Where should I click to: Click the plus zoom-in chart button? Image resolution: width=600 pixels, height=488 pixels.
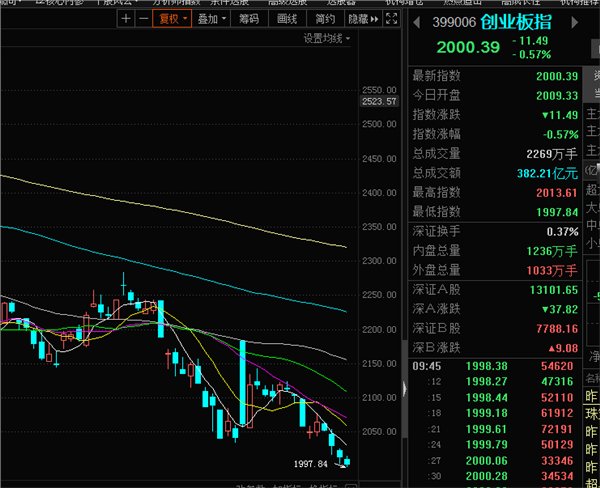[125, 18]
